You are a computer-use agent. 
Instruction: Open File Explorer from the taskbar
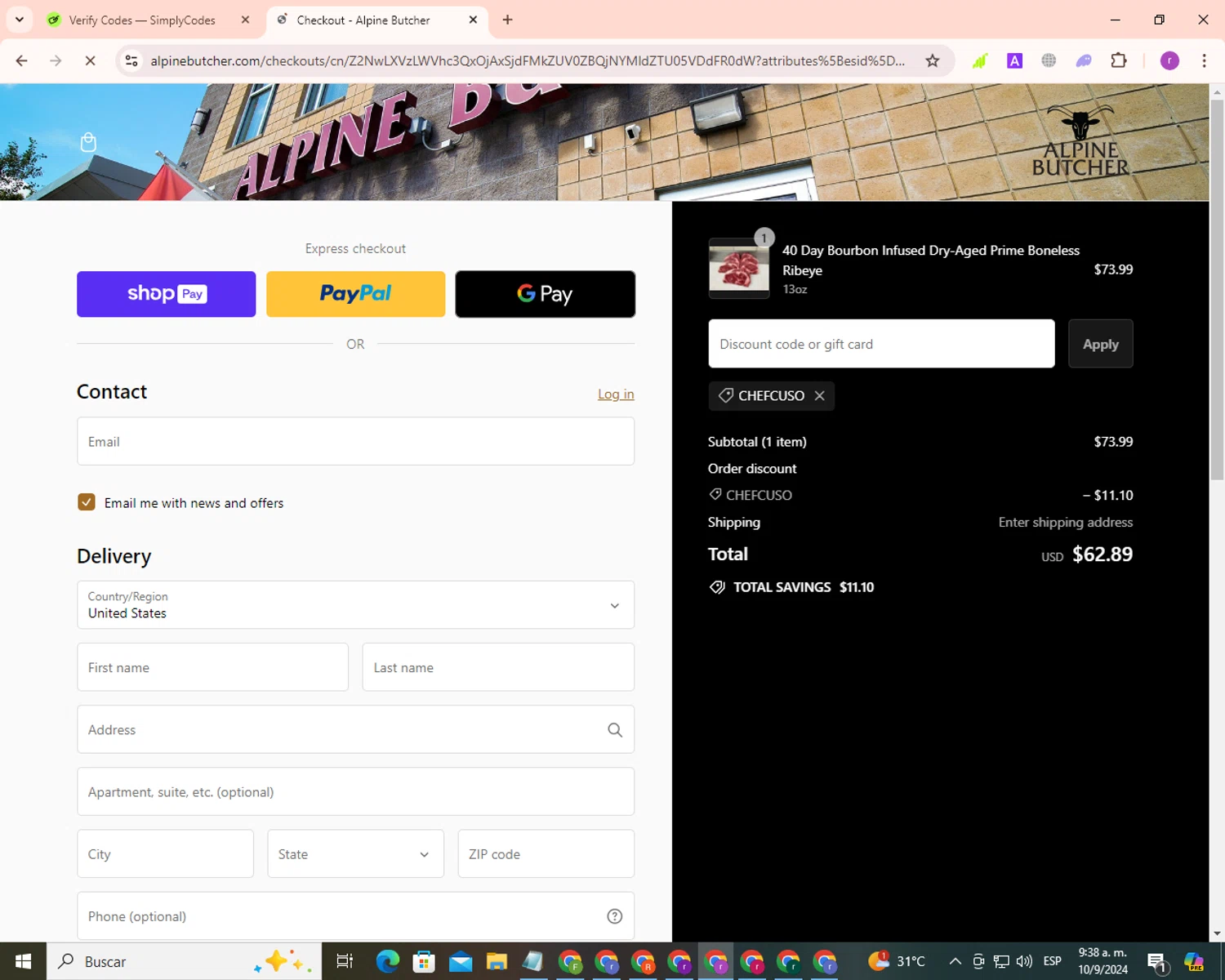(497, 961)
